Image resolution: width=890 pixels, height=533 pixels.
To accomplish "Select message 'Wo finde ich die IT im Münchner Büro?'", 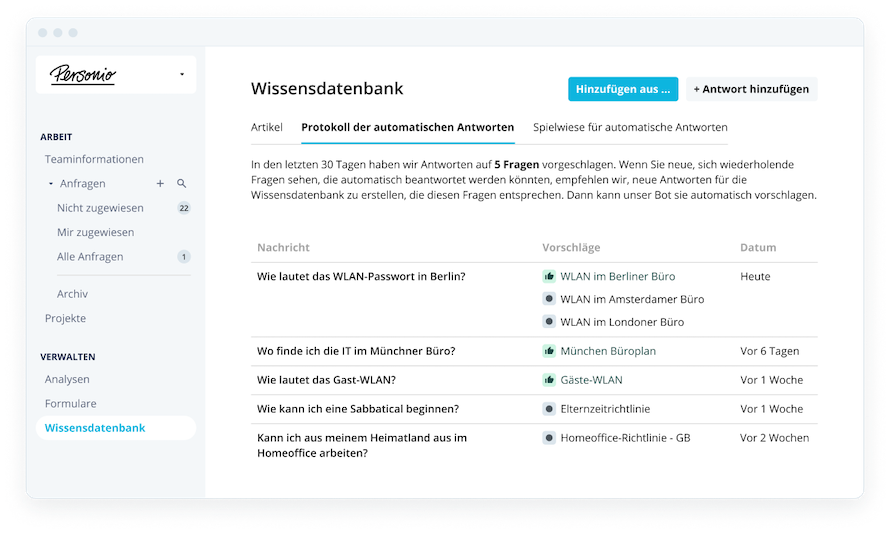I will point(356,351).
